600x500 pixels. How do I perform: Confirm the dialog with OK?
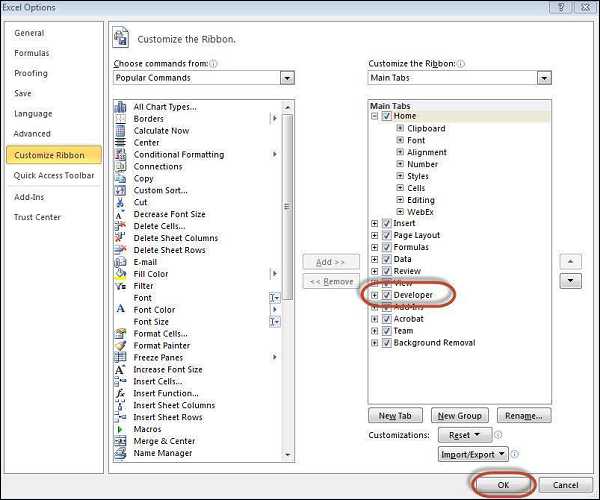click(x=503, y=485)
